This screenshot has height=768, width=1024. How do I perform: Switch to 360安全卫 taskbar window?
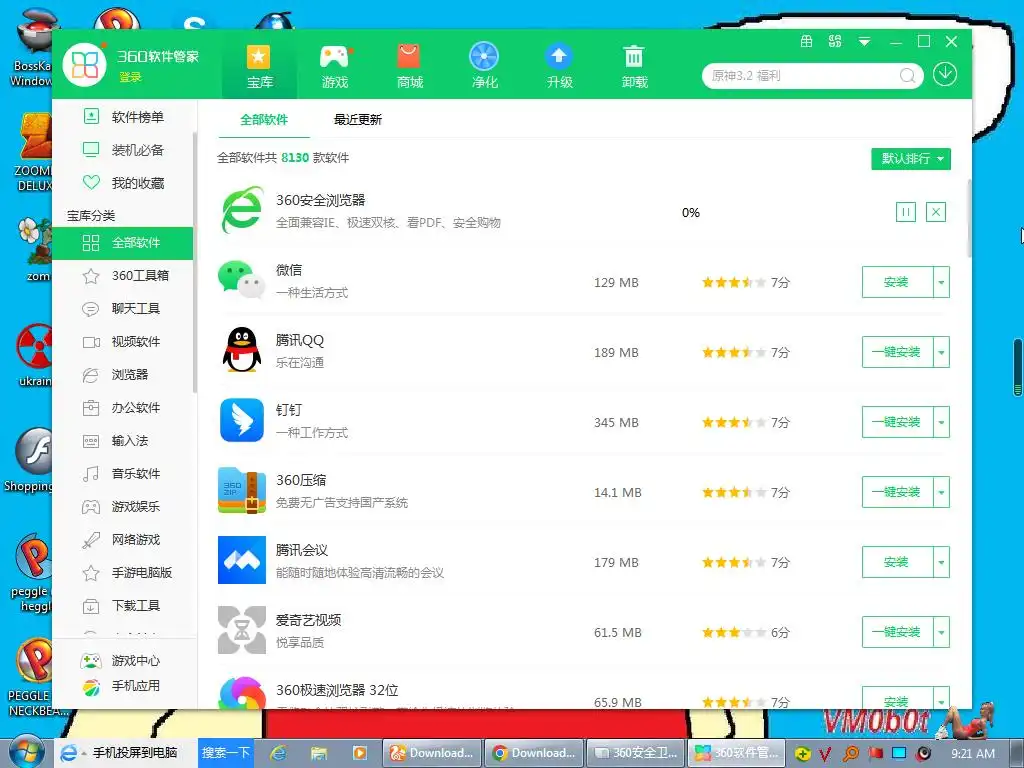pos(637,752)
